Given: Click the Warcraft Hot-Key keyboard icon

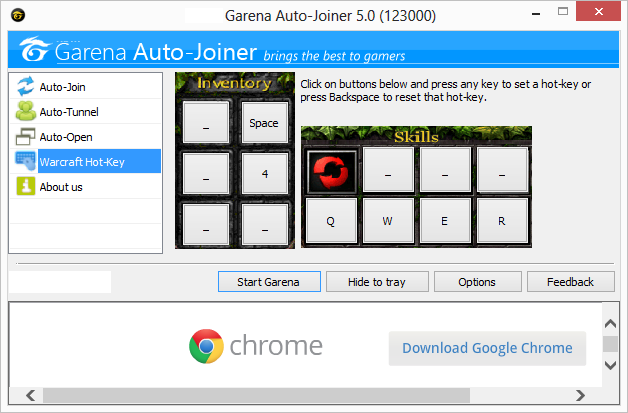Looking at the screenshot, I should click(26, 161).
